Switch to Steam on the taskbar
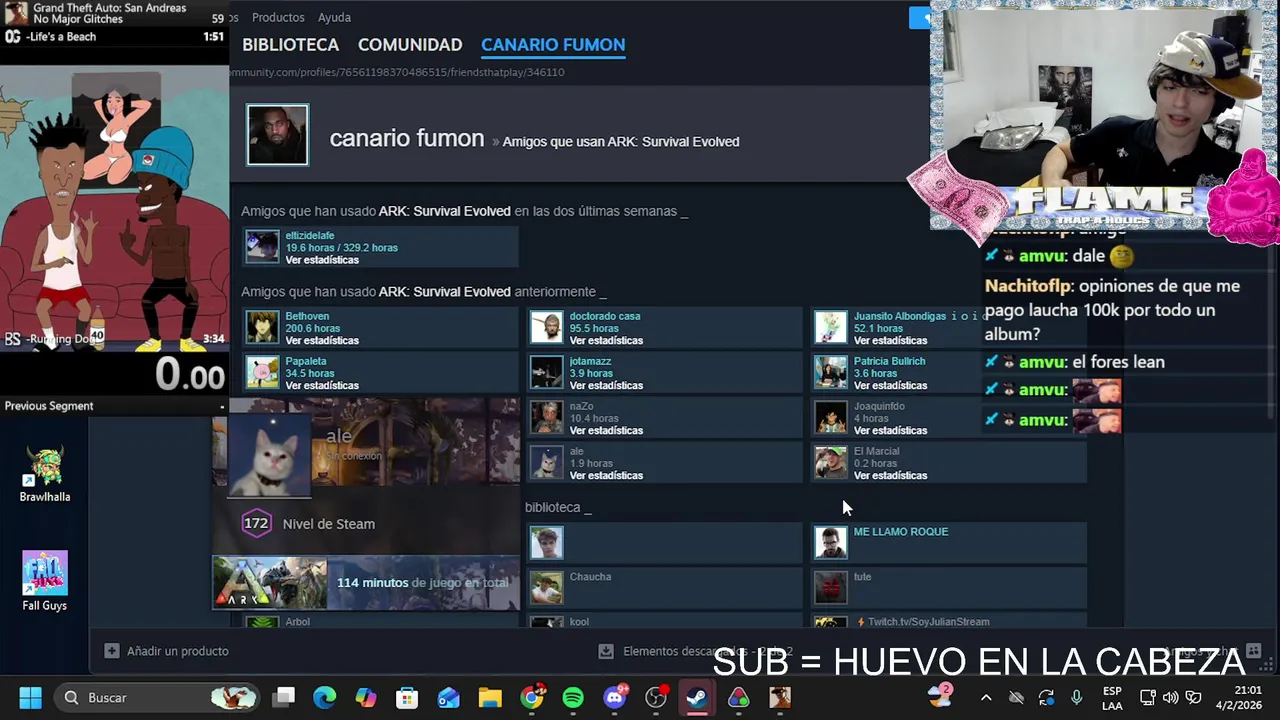This screenshot has height=720, width=1280. point(697,697)
